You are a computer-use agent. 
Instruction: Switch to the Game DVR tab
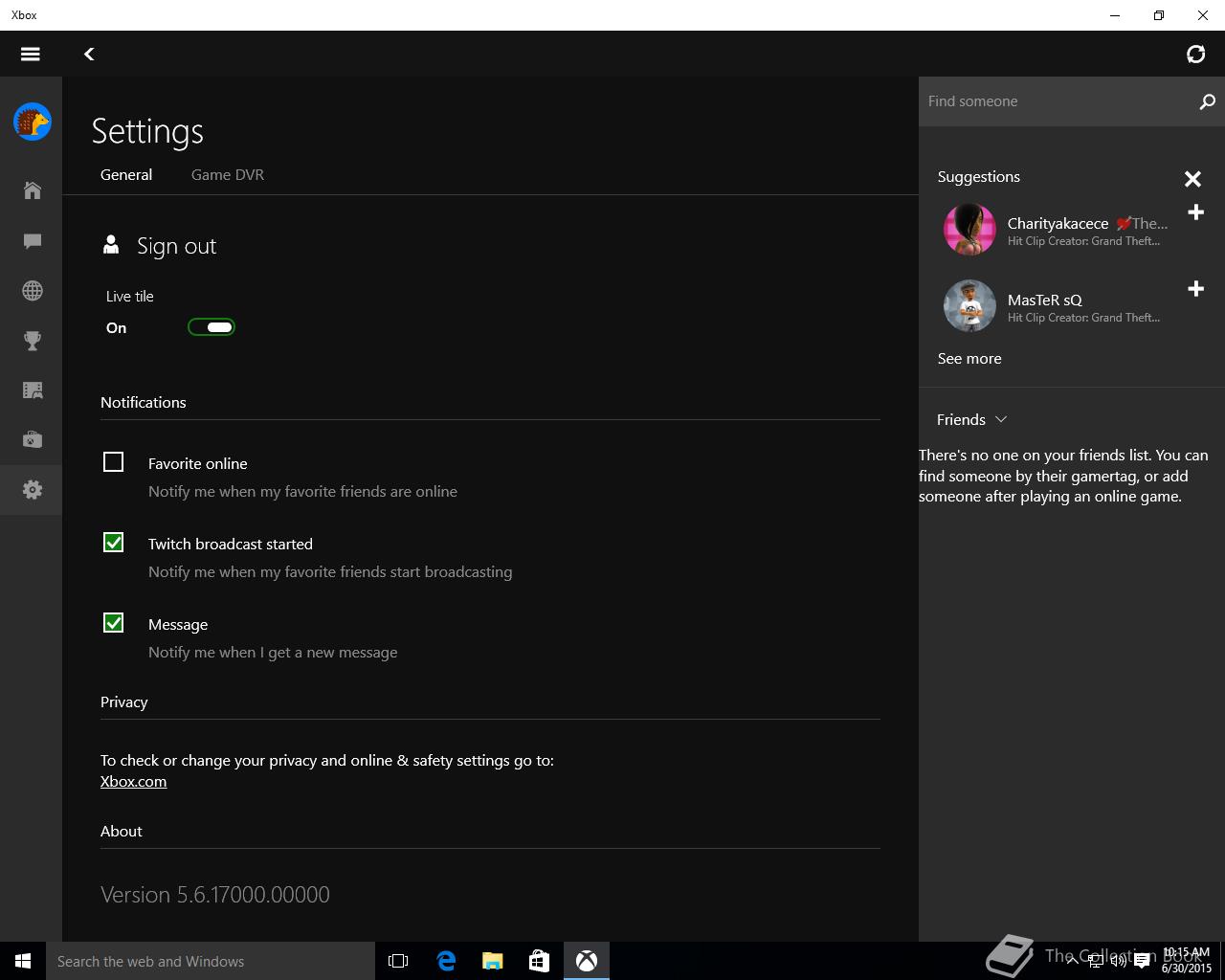click(228, 174)
